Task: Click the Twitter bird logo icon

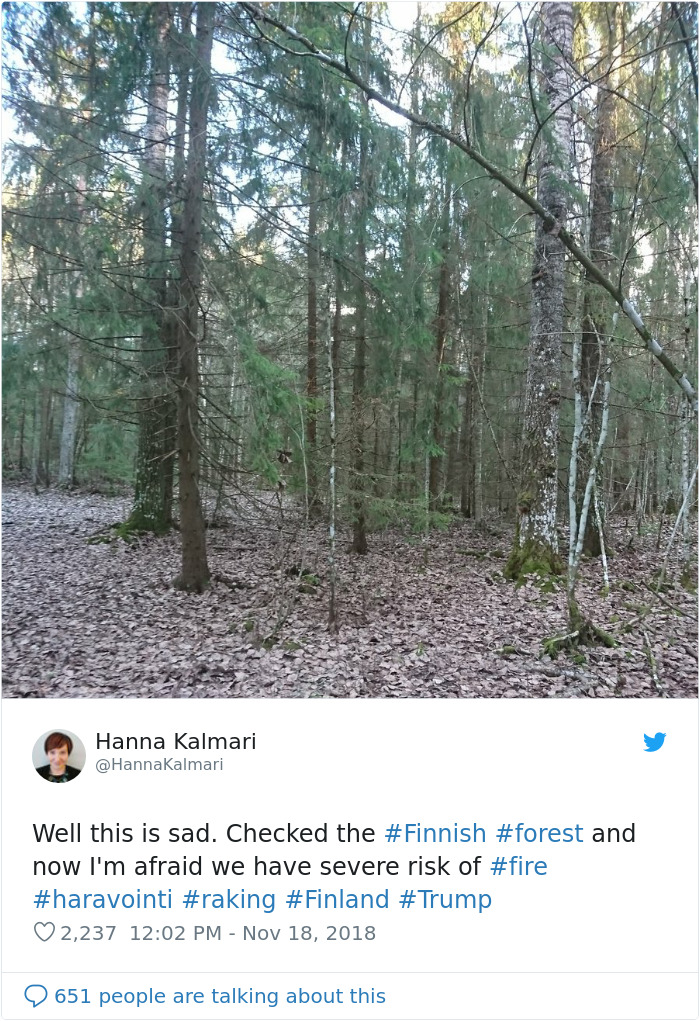Action: coord(656,742)
